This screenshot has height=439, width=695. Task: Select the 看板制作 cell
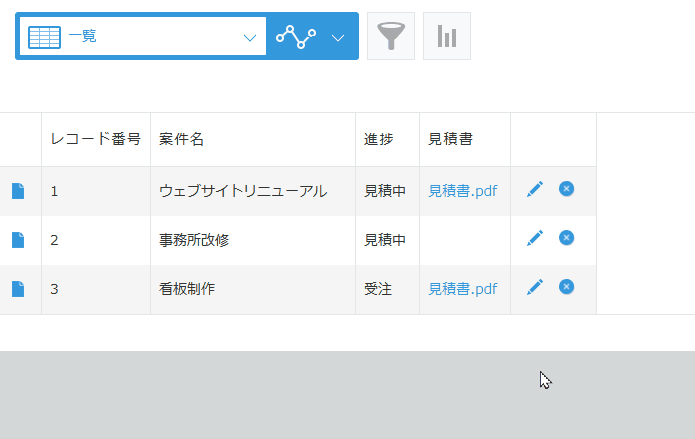click(253, 289)
